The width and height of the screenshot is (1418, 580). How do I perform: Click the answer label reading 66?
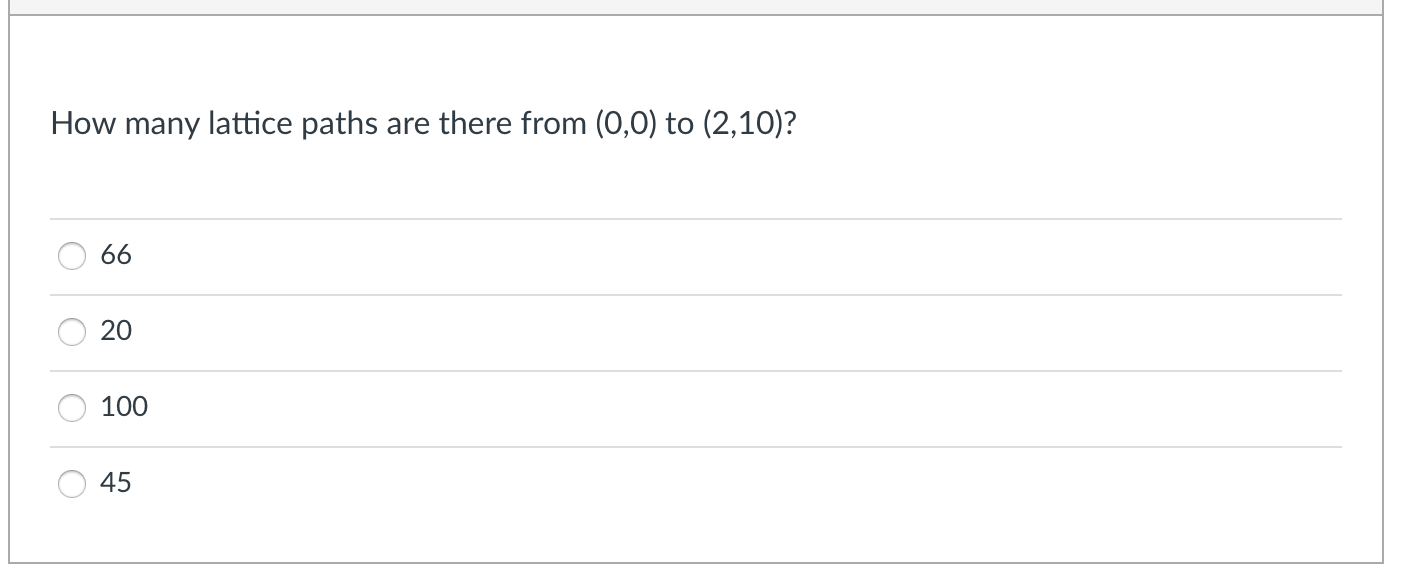tap(115, 256)
